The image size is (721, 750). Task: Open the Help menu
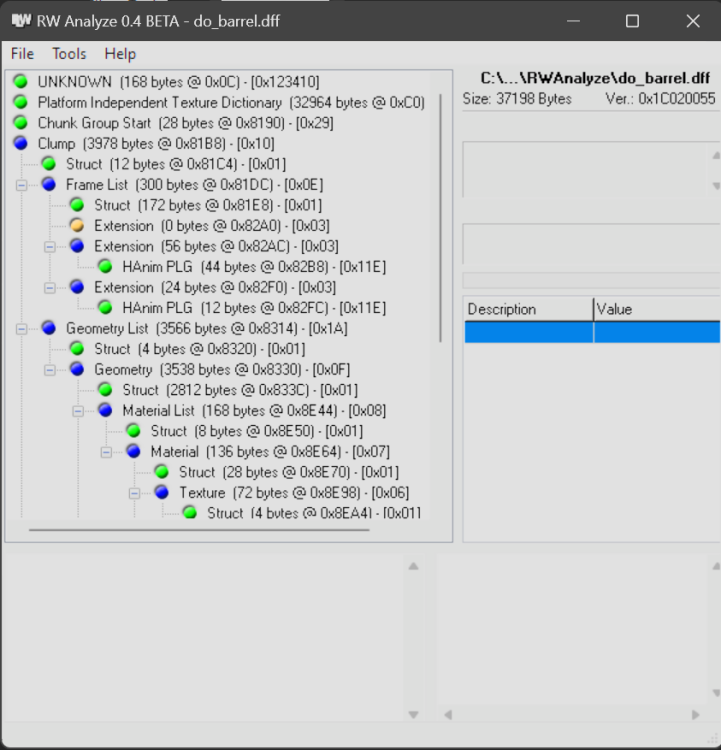[120, 54]
